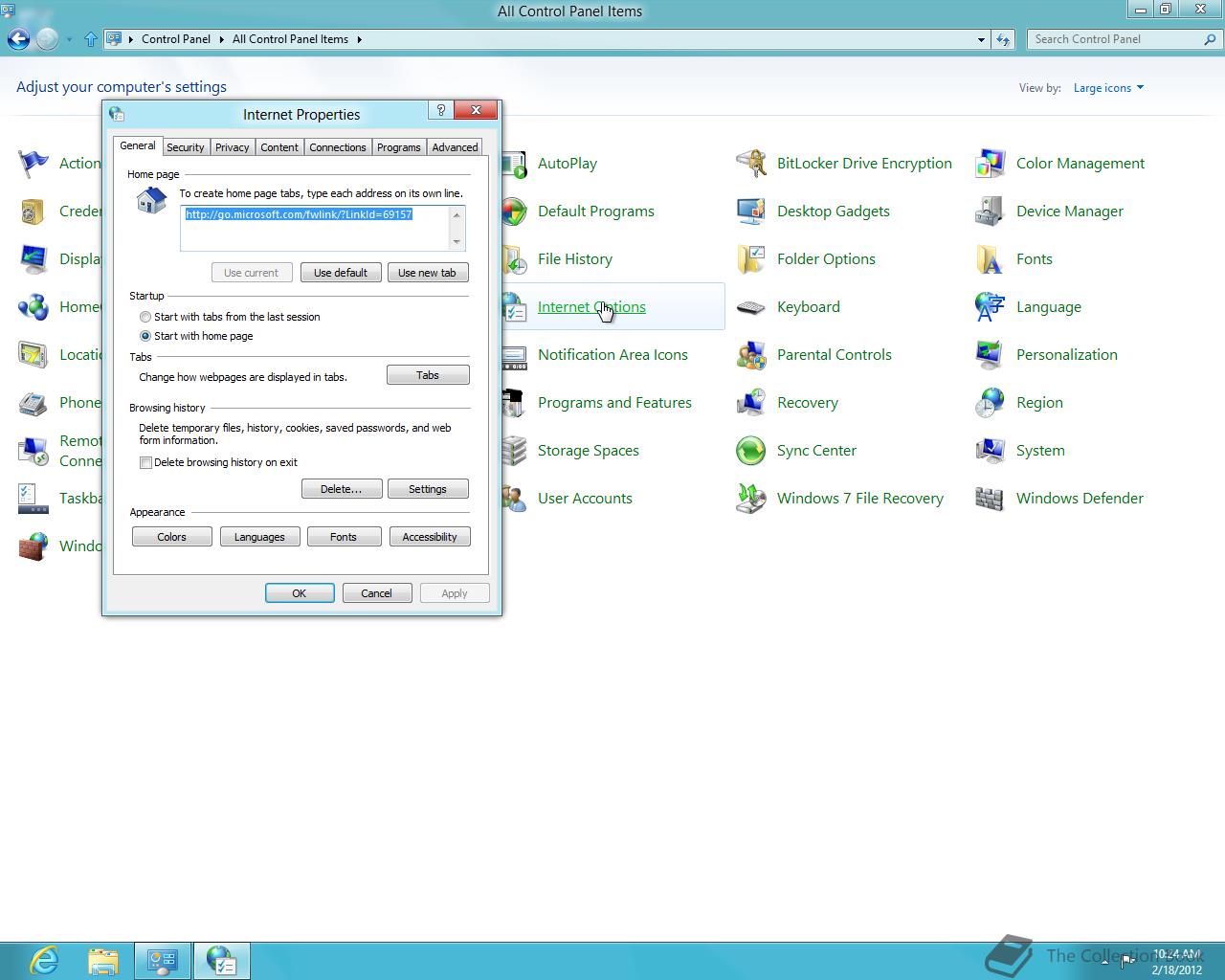This screenshot has height=980, width=1225.
Task: Open the Keyboard settings icon
Action: (751, 307)
